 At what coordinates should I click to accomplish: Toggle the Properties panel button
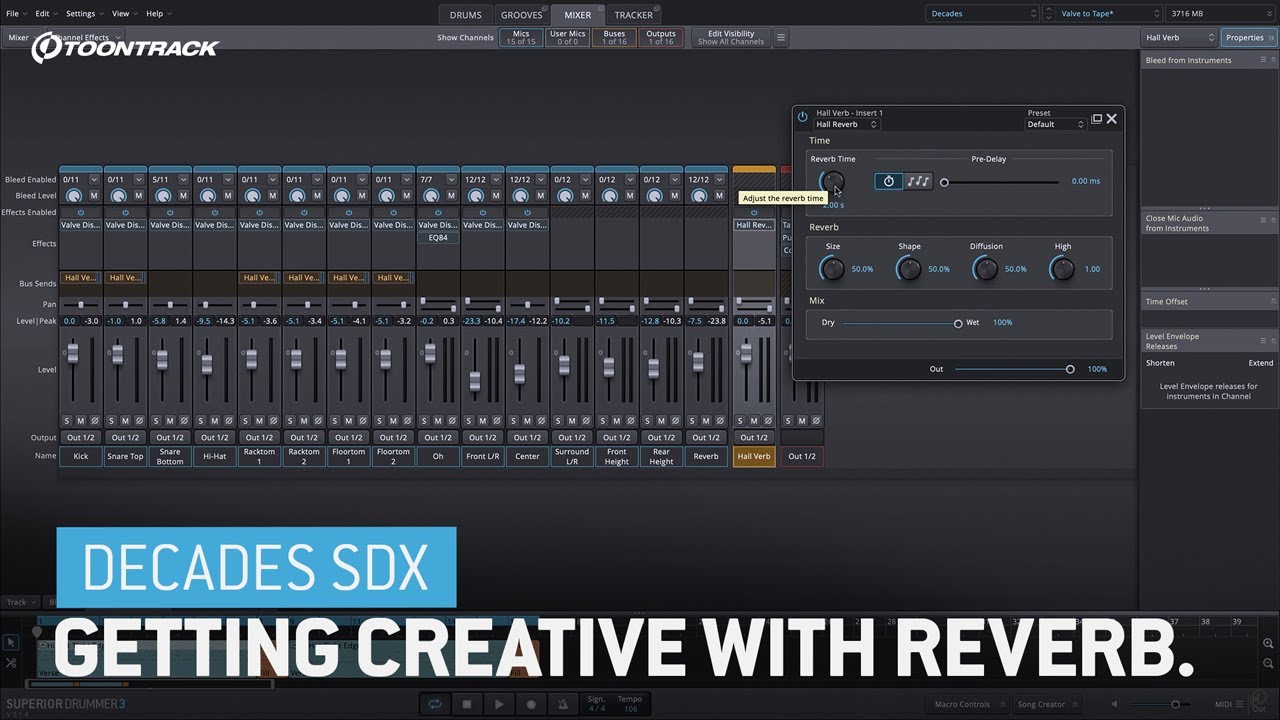1249,37
